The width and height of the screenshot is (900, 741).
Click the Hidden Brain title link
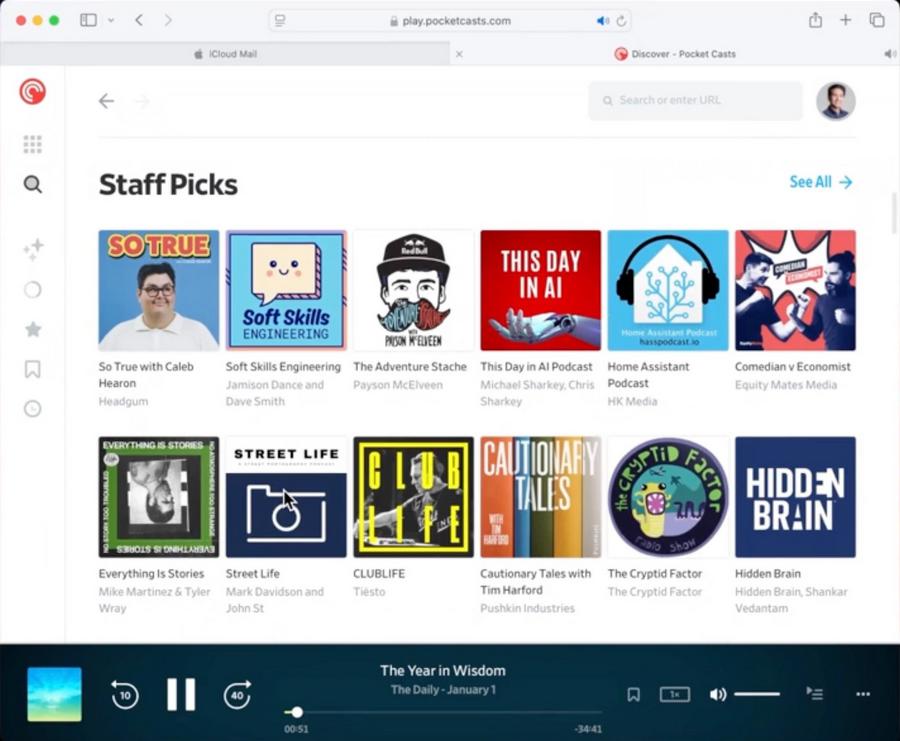pos(767,573)
